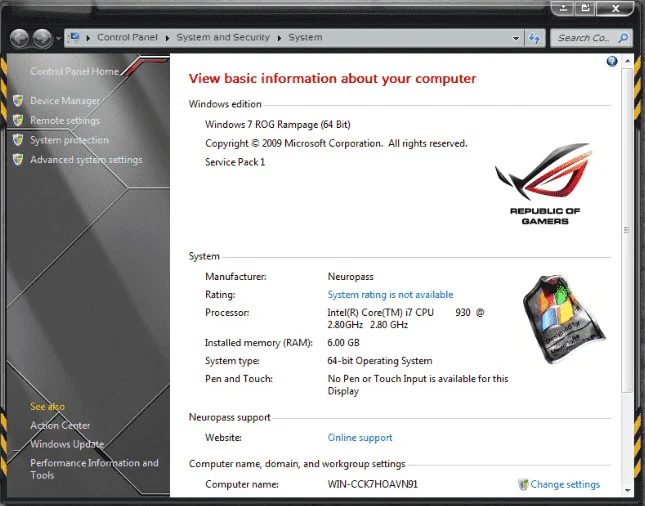
Task: Select the Windows 7 ROG Rampage edition text
Action: click(x=278, y=125)
